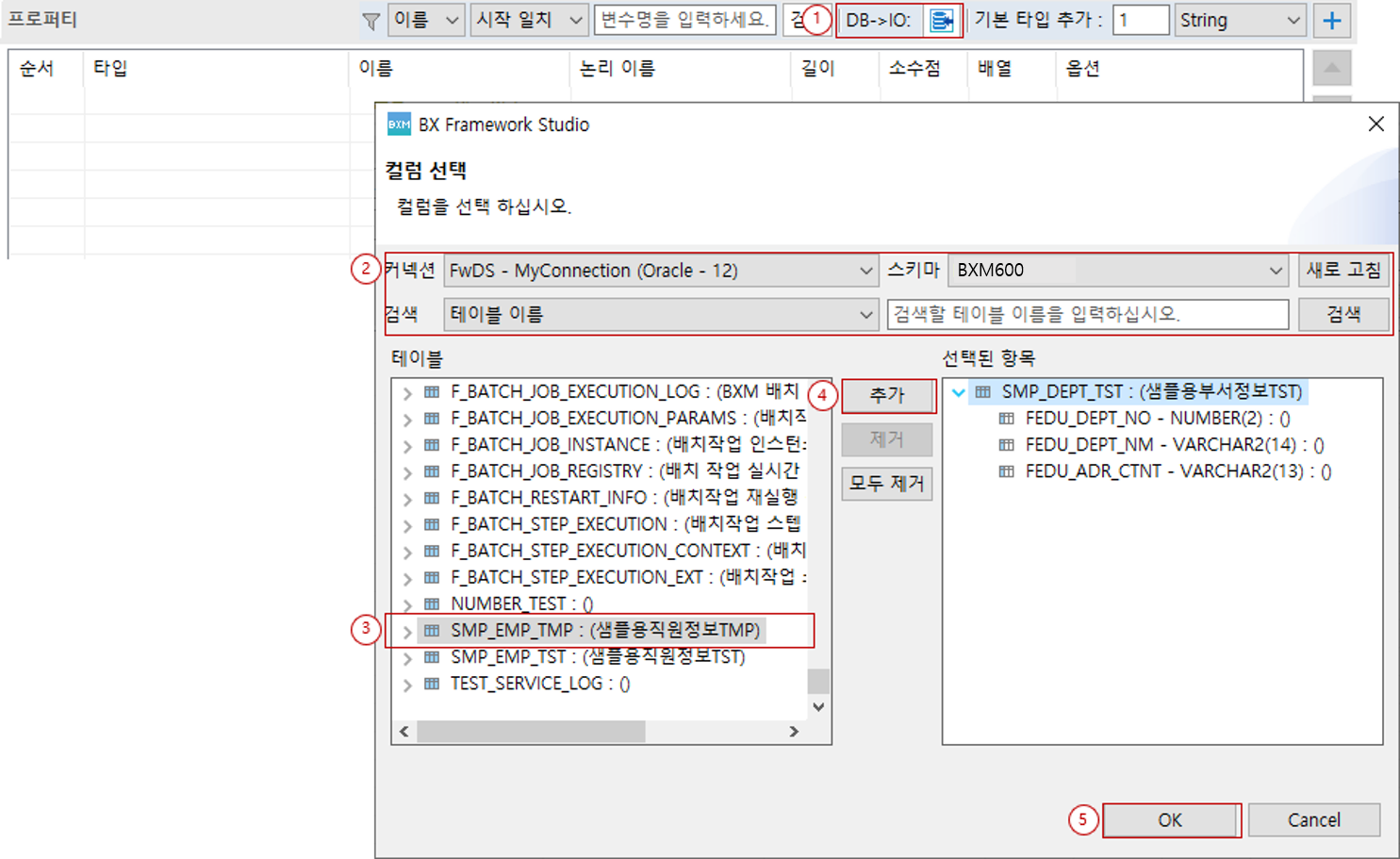This screenshot has height=859, width=1400.
Task: Click the table icon next to SMP_EMP_TMP
Action: [431, 630]
